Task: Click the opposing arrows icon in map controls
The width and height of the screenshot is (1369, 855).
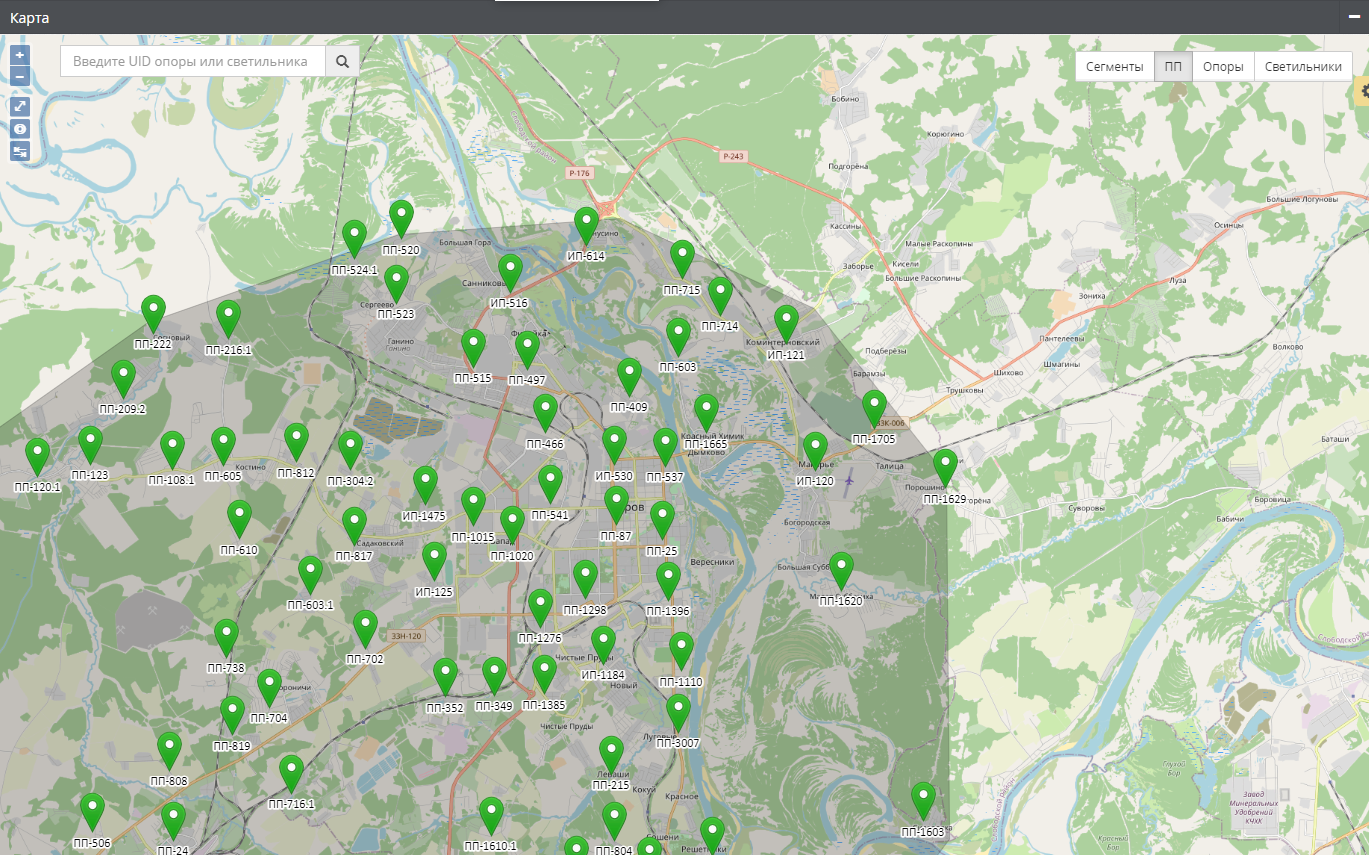Action: coord(20,151)
